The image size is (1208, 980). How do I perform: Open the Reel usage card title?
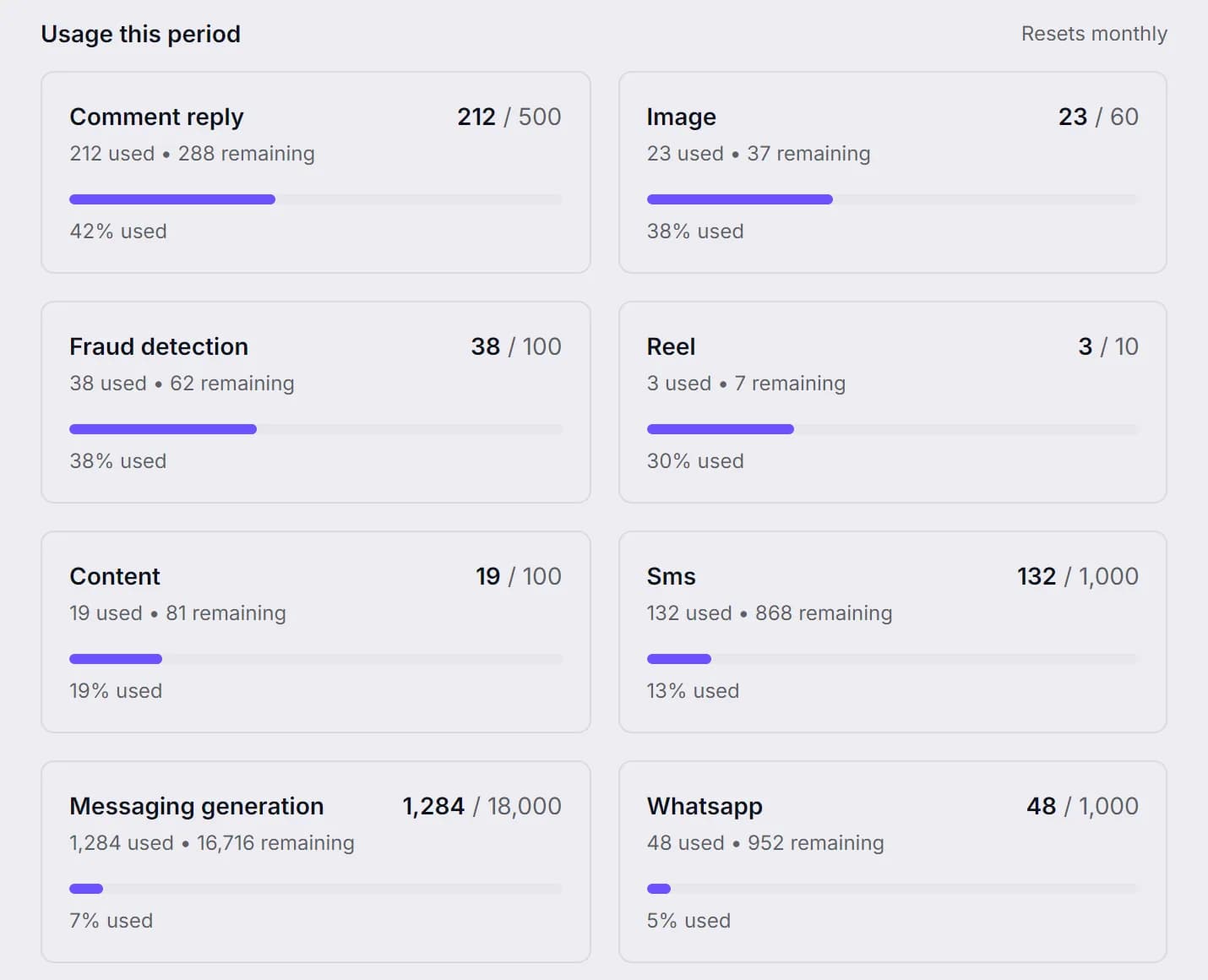click(671, 346)
